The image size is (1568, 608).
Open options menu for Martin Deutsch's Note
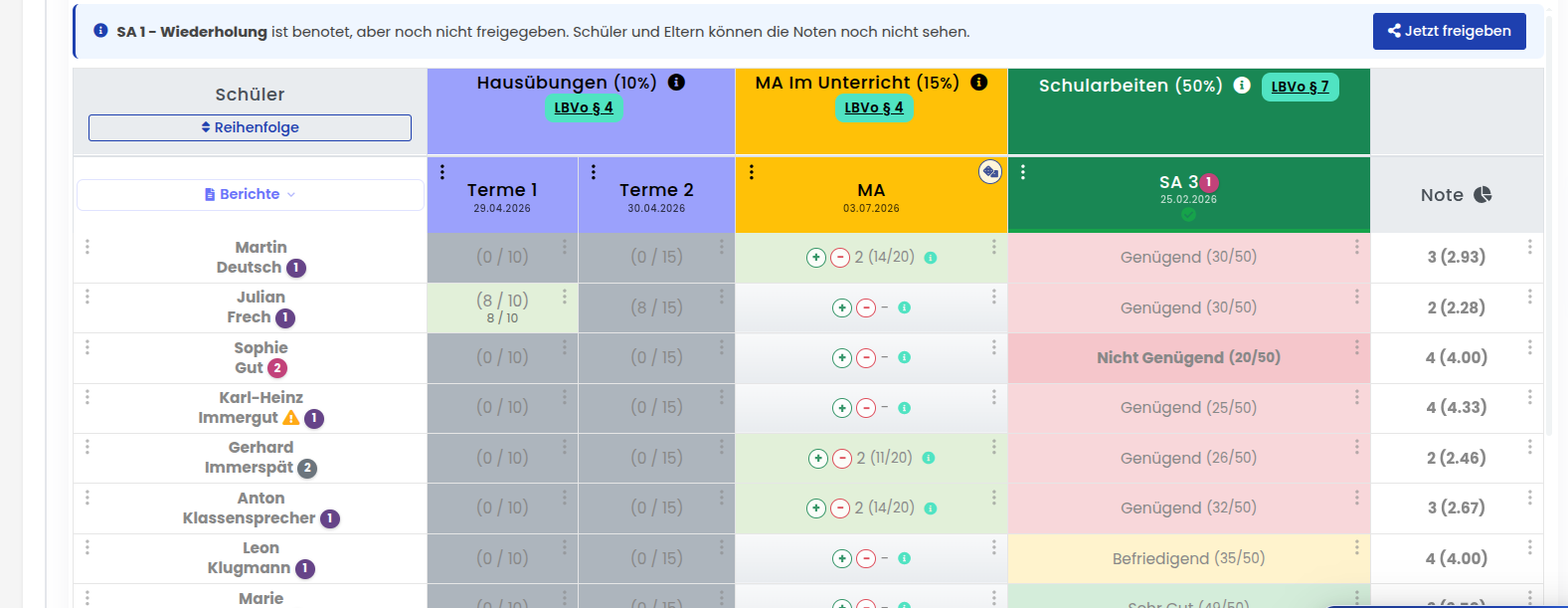(x=1529, y=247)
